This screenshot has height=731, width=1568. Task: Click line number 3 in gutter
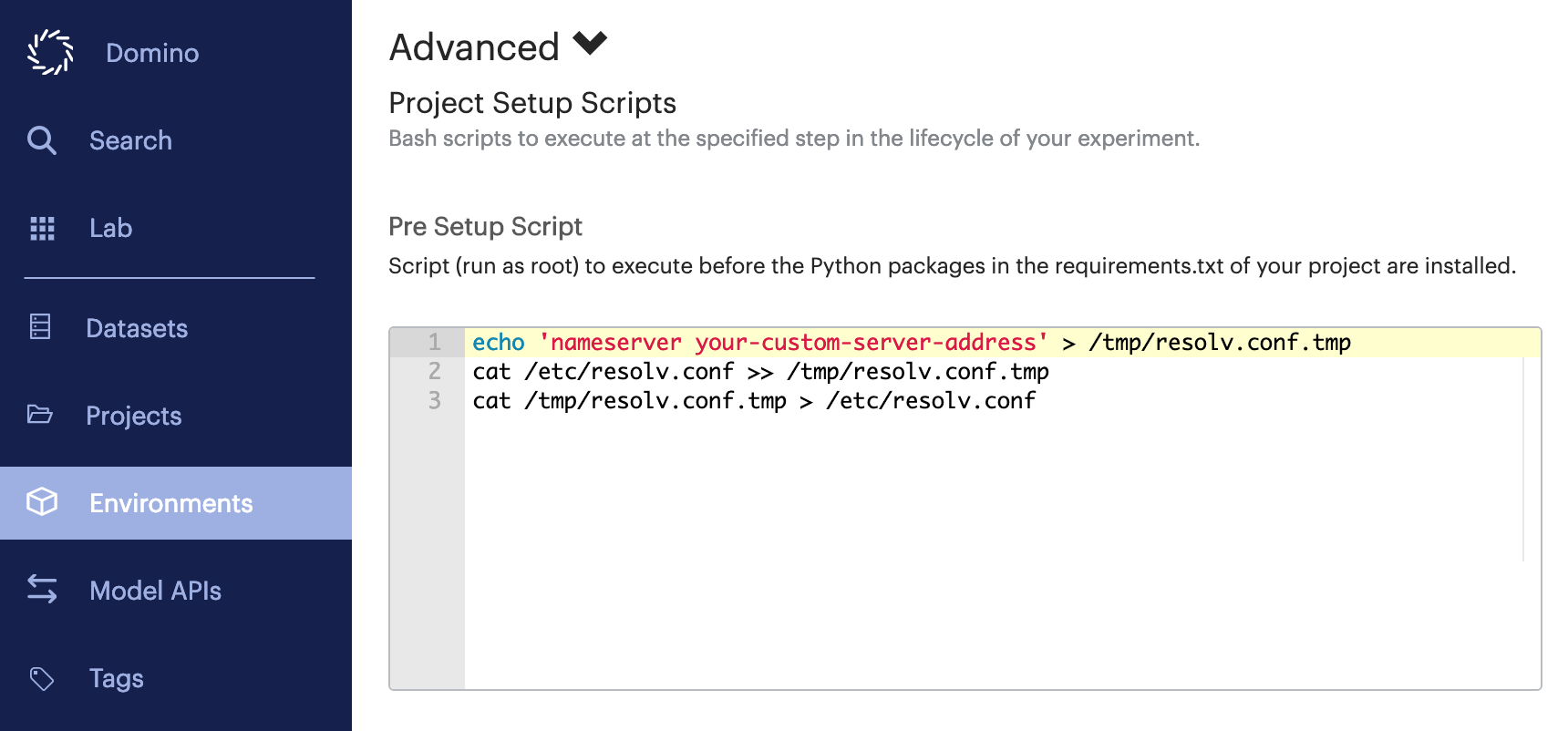(x=435, y=401)
